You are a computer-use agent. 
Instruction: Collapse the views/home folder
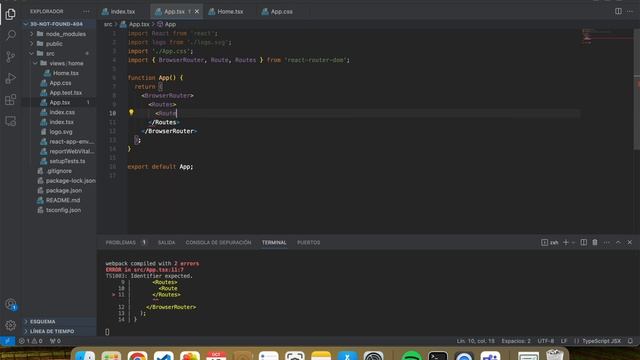coord(36,63)
